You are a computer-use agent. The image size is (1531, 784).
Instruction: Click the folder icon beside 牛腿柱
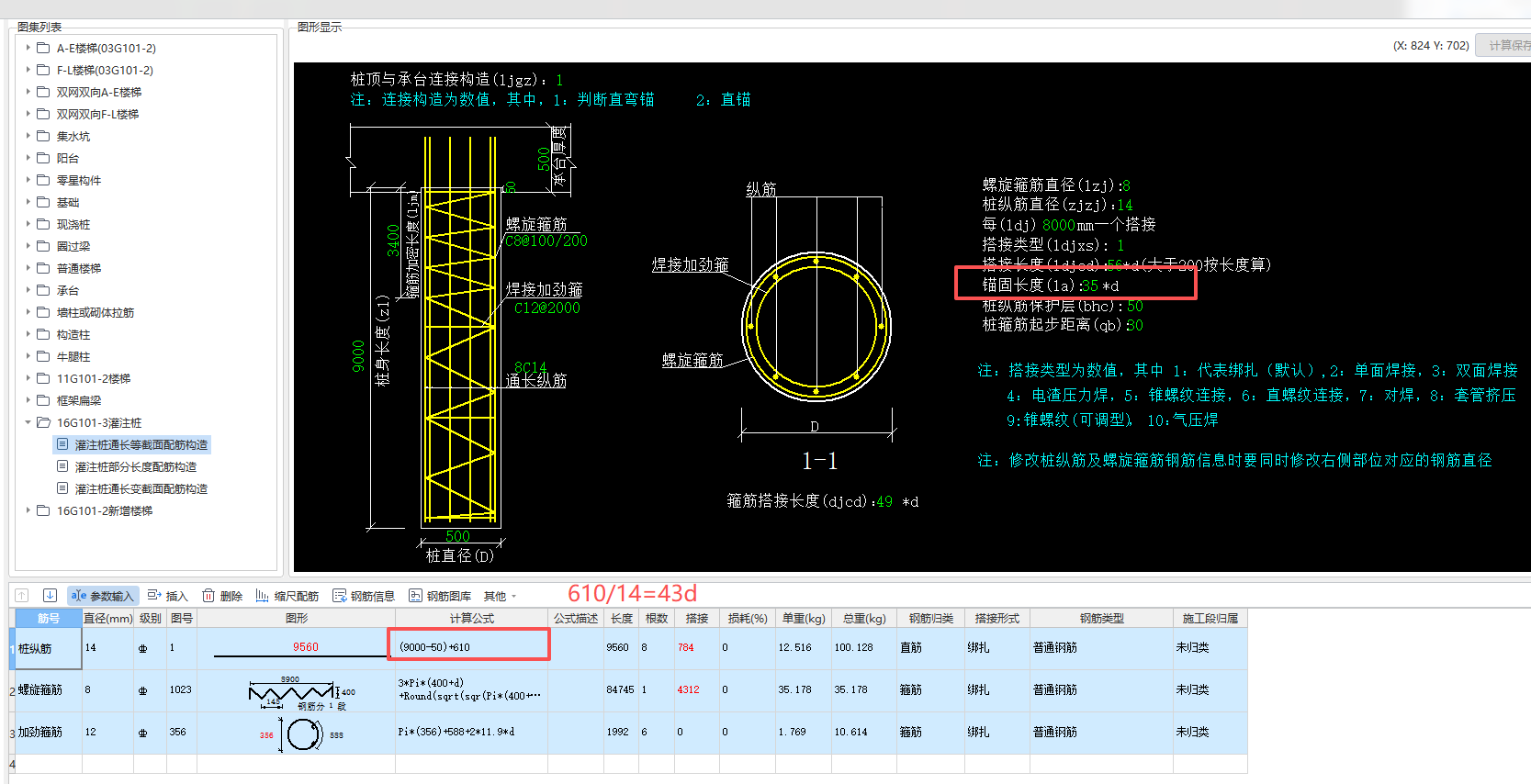point(43,356)
